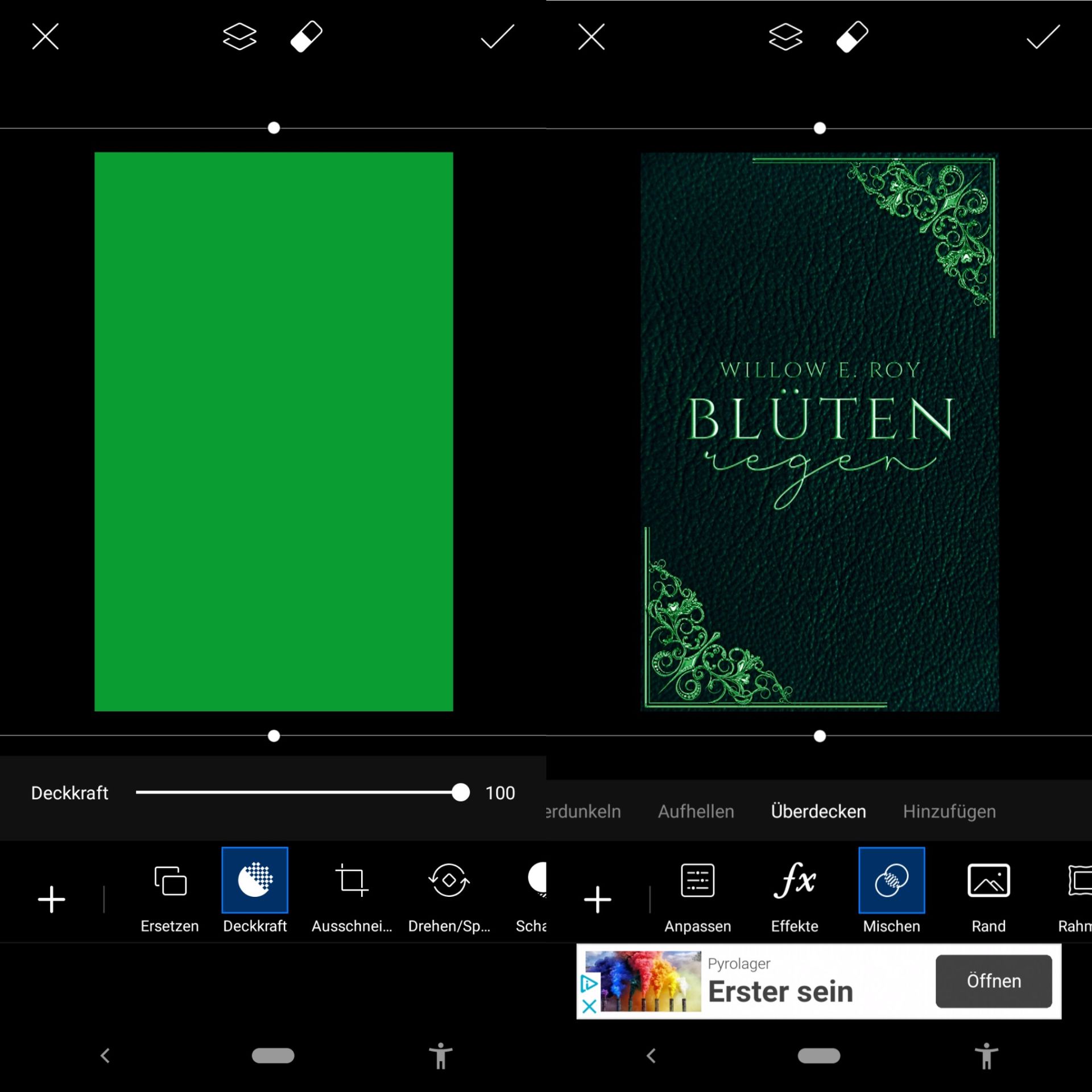This screenshot has width=1092, height=1092.
Task: Go back in right screen navigation
Action: click(x=651, y=1056)
